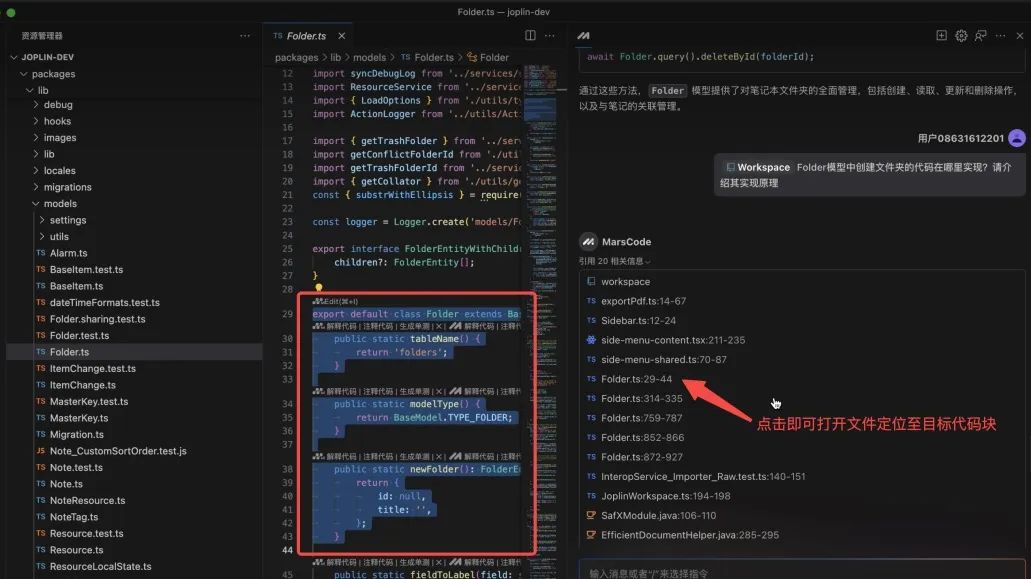The width and height of the screenshot is (1031, 579).
Task: Open the explorer panel more actions menu
Action: pos(245,35)
